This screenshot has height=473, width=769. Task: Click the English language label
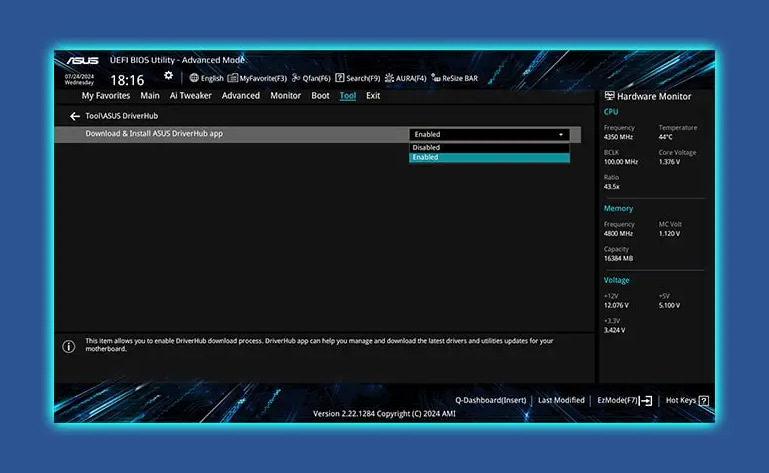pyautogui.click(x=212, y=79)
